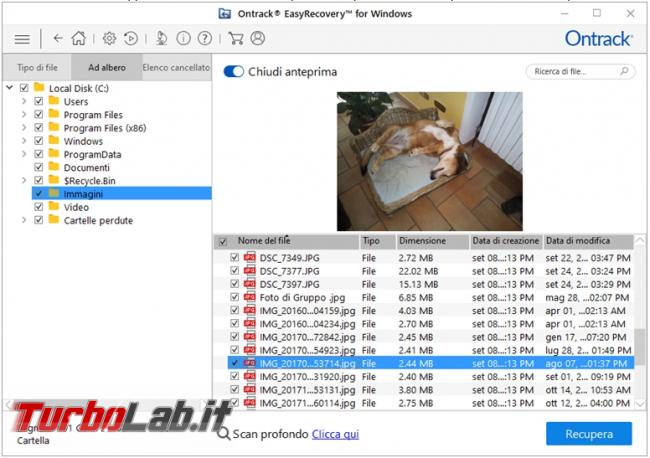Viewport: 650px width, 458px height.
Task: Uncheck the Program Files checkbox
Action: point(39,114)
